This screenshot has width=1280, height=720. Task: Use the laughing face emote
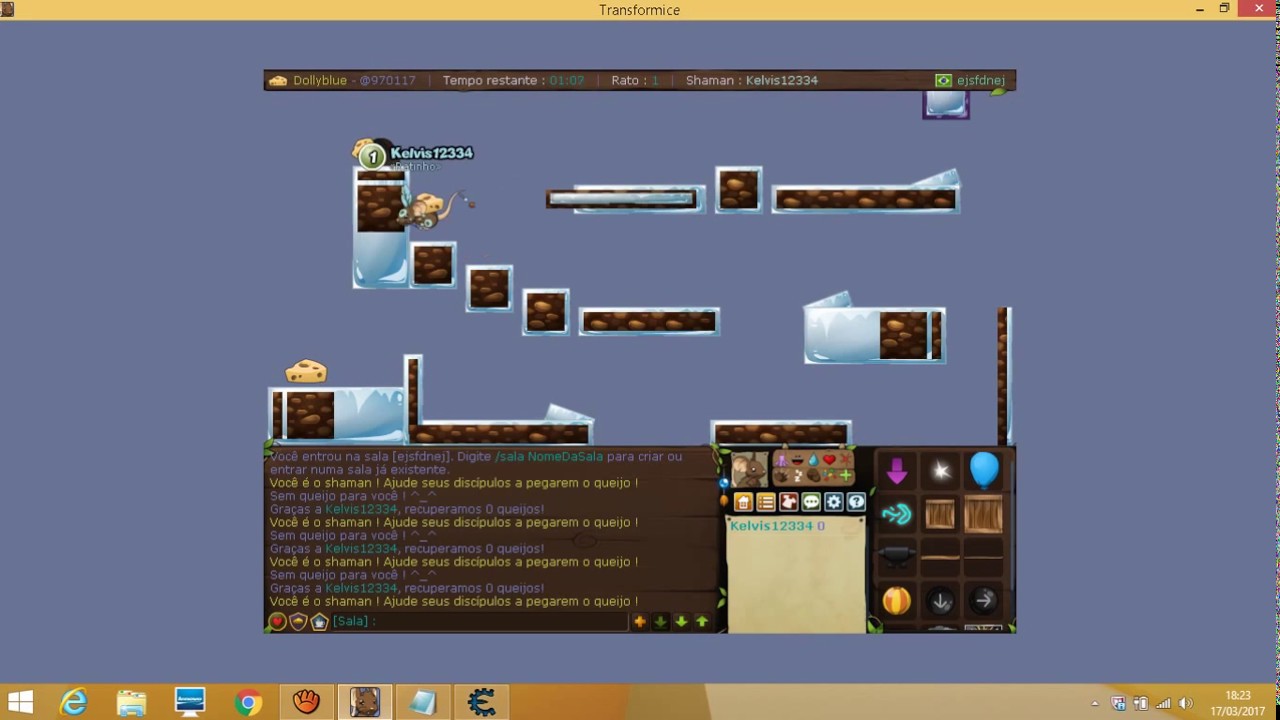click(x=797, y=460)
